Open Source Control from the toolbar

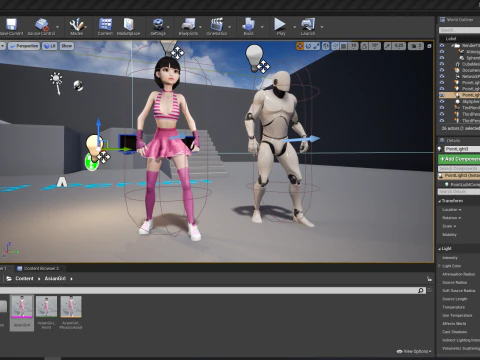41,27
